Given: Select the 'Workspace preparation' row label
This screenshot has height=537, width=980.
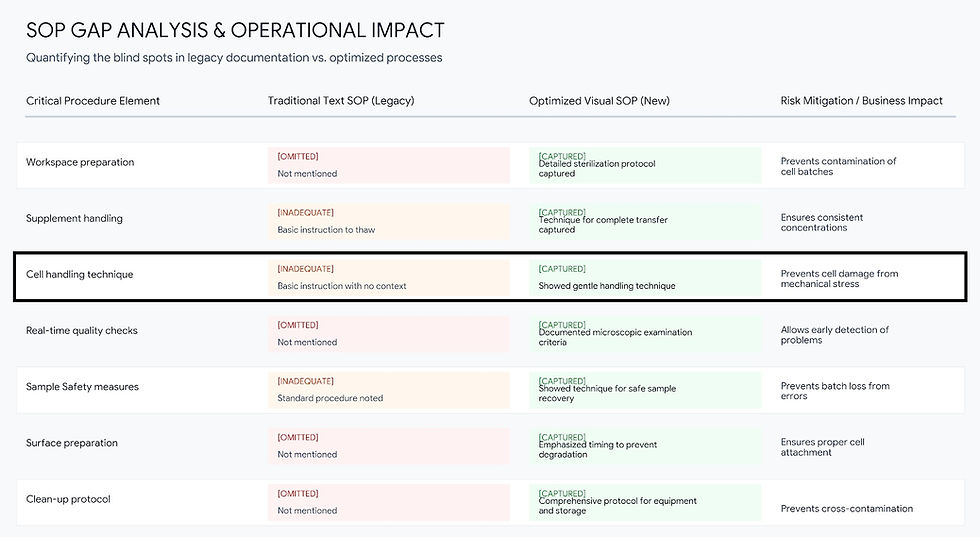Looking at the screenshot, I should pyautogui.click(x=80, y=162).
